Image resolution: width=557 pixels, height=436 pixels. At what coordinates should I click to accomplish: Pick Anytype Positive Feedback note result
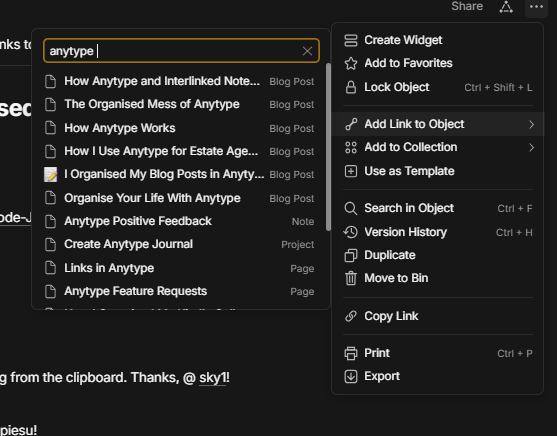pyautogui.click(x=180, y=221)
